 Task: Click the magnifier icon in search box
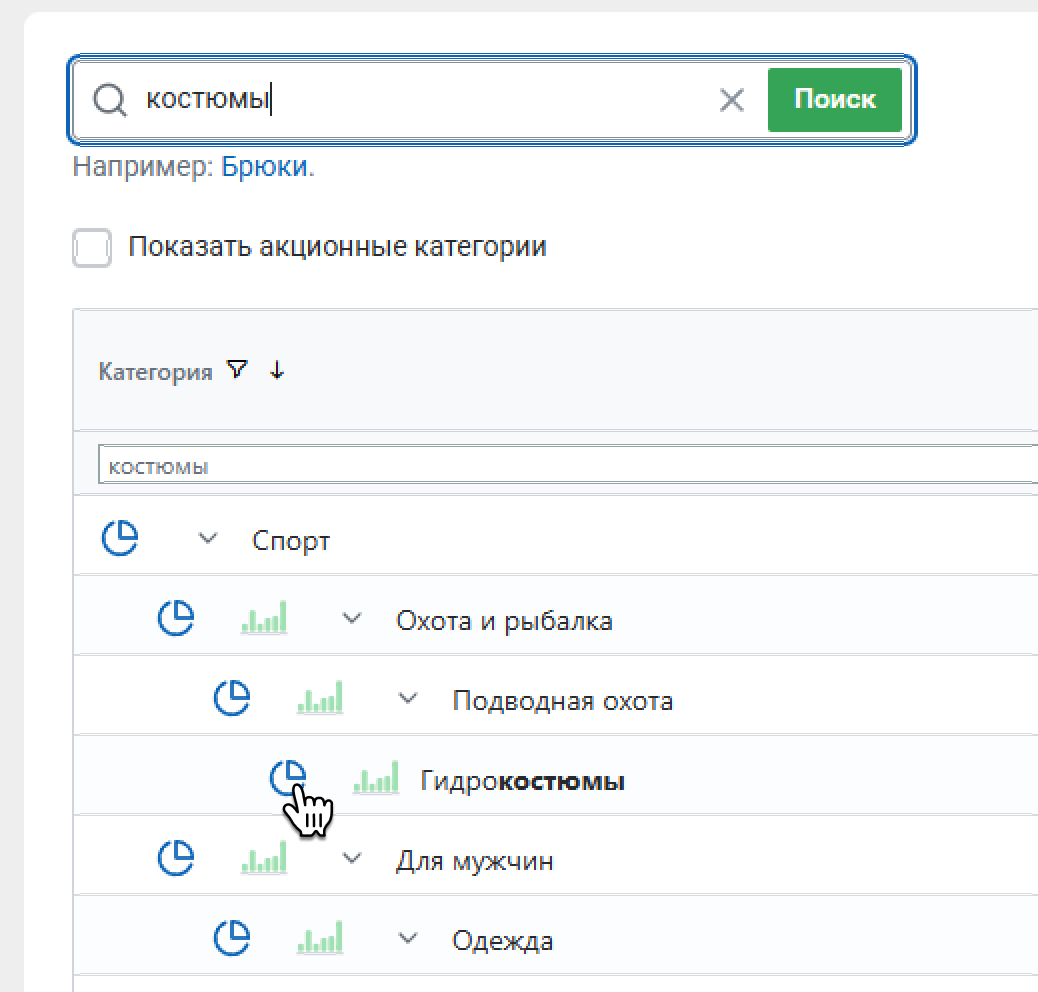pos(109,101)
